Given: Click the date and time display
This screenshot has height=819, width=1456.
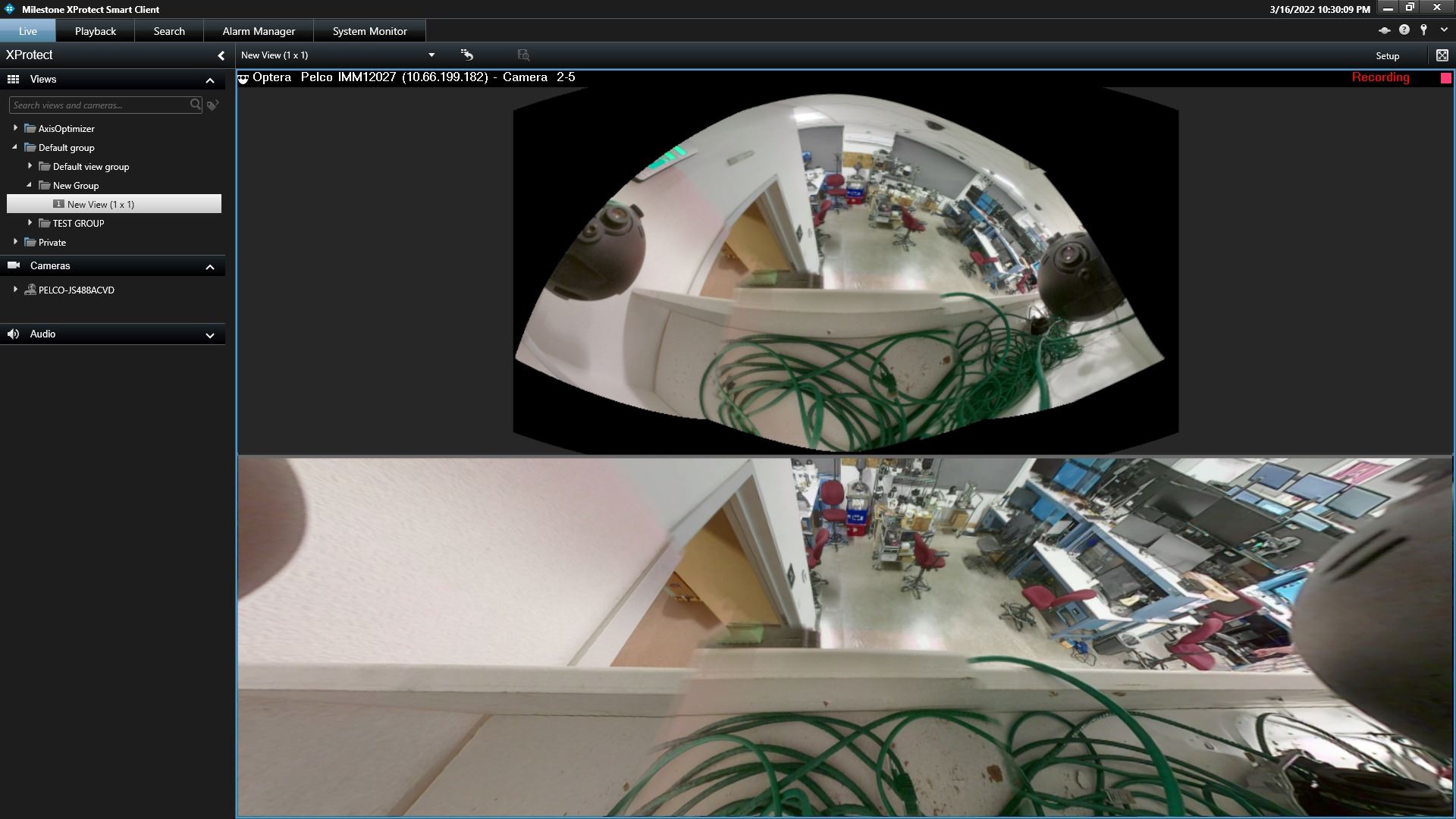Looking at the screenshot, I should [x=1319, y=9].
